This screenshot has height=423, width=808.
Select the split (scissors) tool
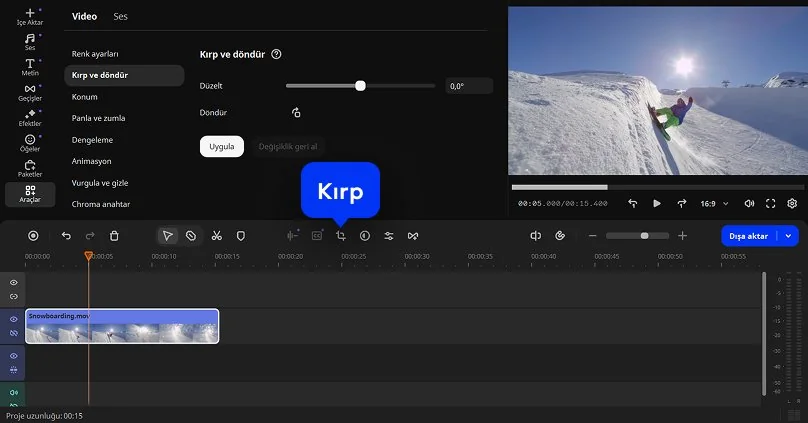point(216,236)
